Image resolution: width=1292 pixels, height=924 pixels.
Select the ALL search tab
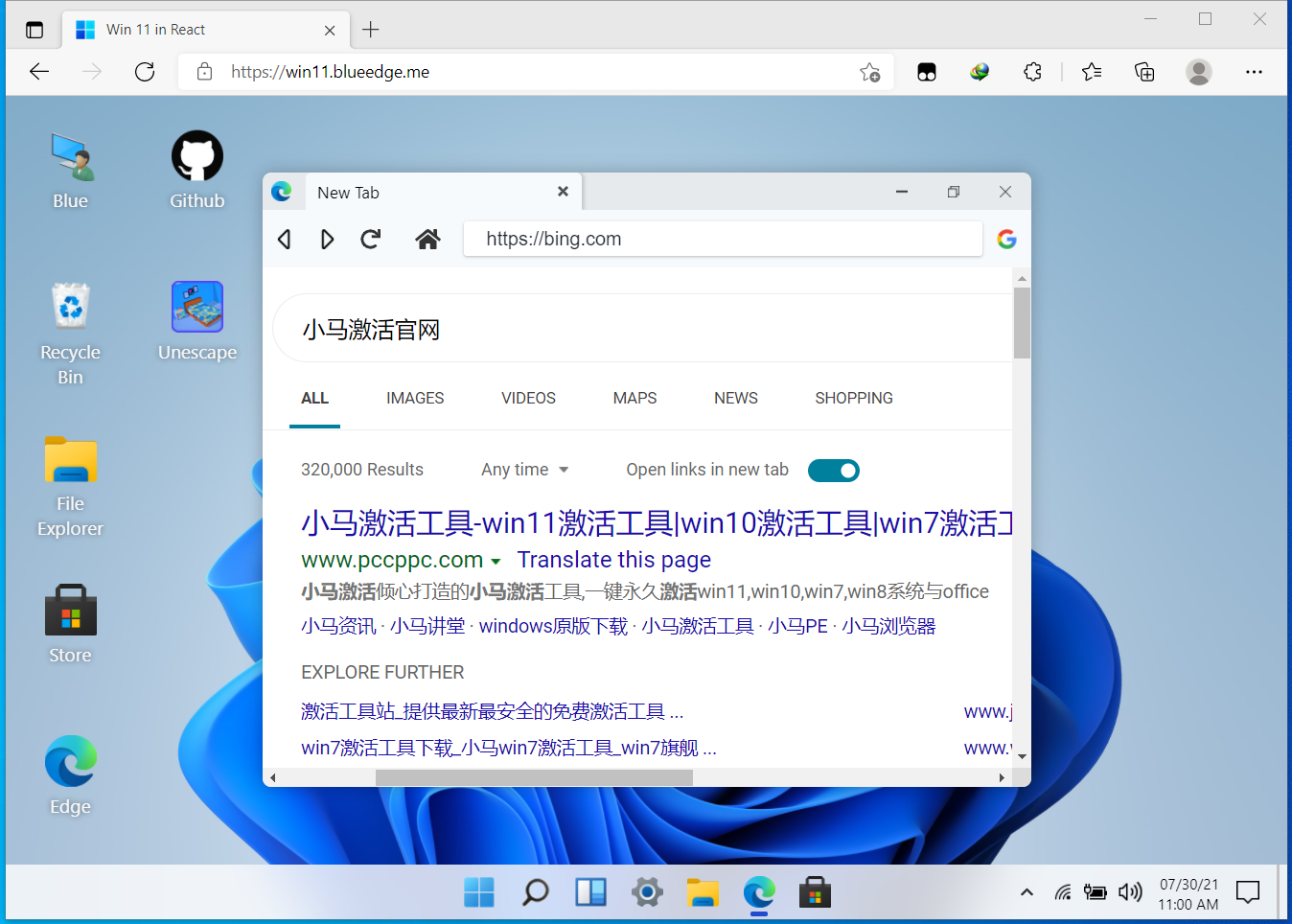tap(314, 398)
